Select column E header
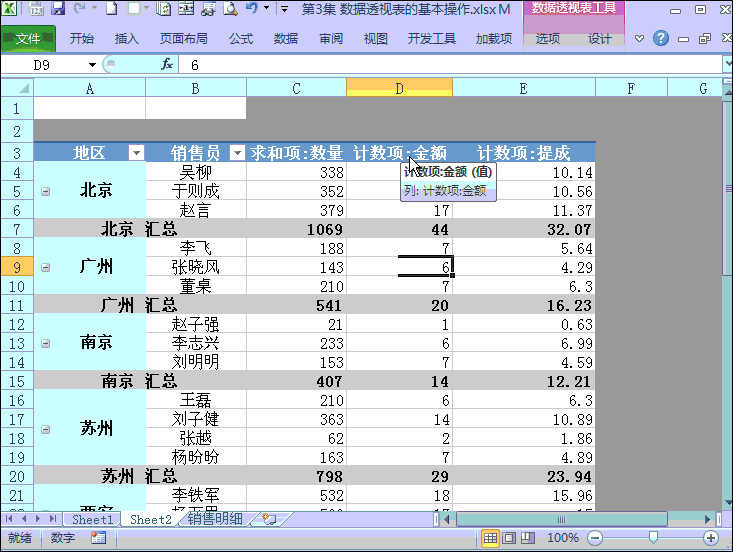This screenshot has height=552, width=733. pos(524,88)
